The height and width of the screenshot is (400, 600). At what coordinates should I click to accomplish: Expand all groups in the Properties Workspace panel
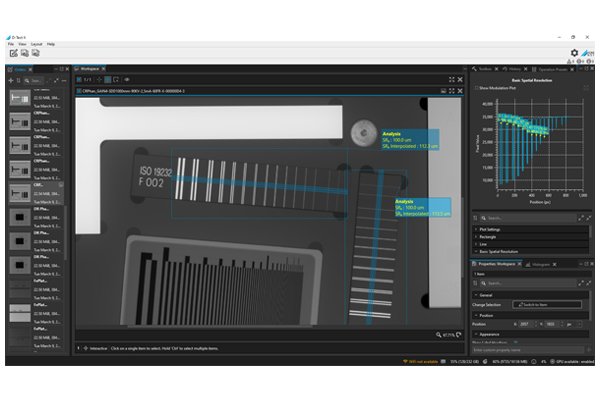click(x=581, y=283)
